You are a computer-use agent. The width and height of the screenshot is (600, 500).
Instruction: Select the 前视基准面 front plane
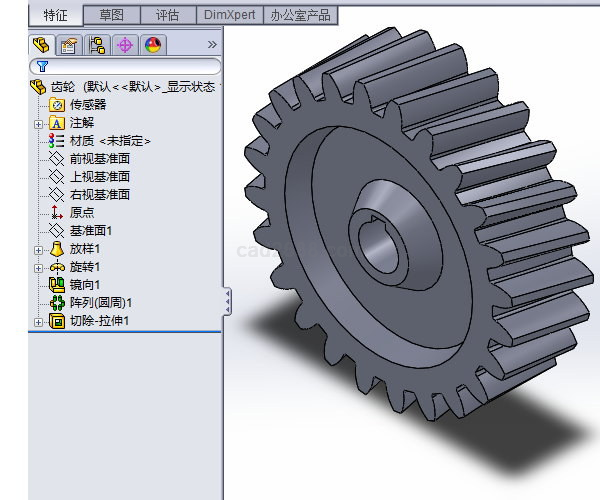point(99,159)
